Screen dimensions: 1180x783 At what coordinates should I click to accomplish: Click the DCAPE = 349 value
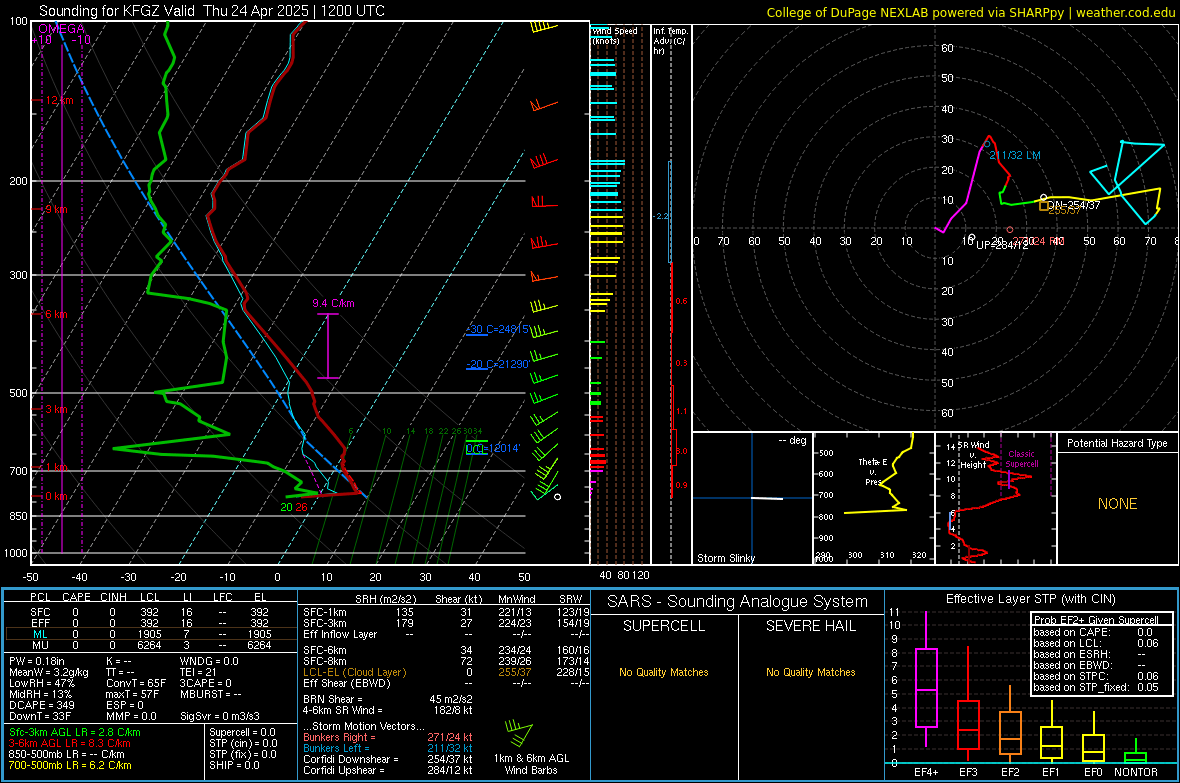[42, 705]
